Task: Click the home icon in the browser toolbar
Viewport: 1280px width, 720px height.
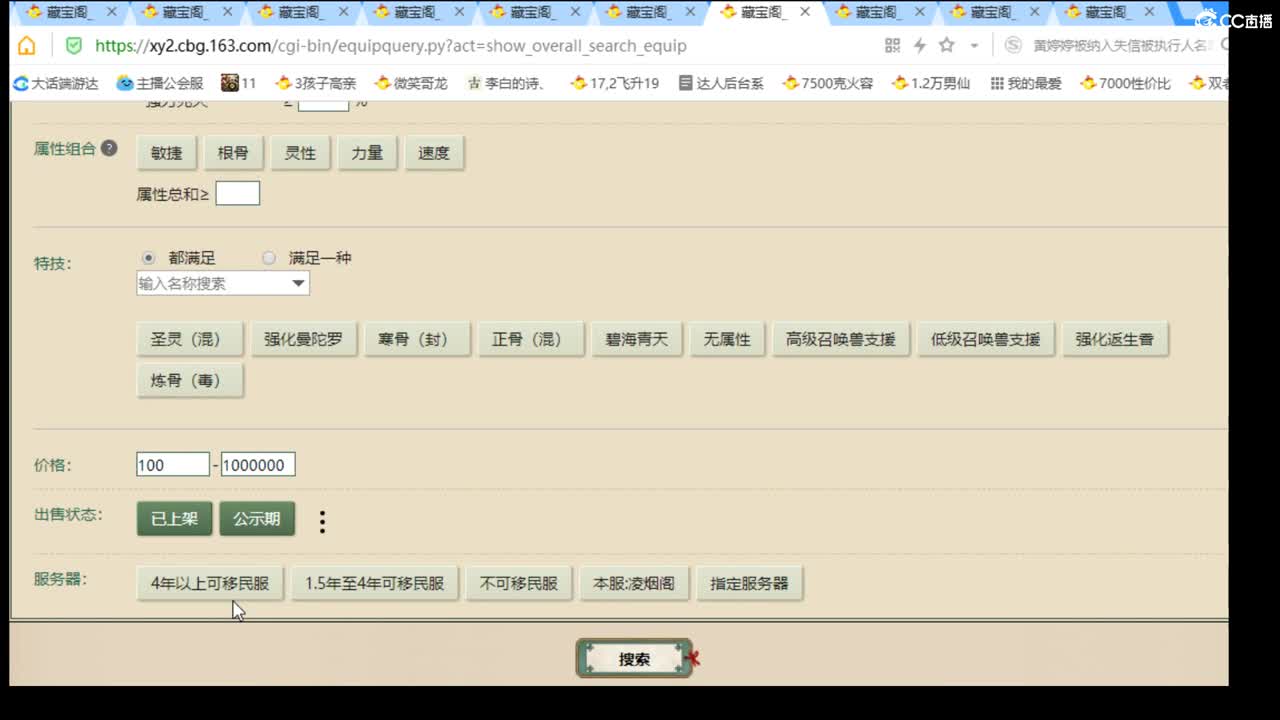Action: (x=27, y=46)
